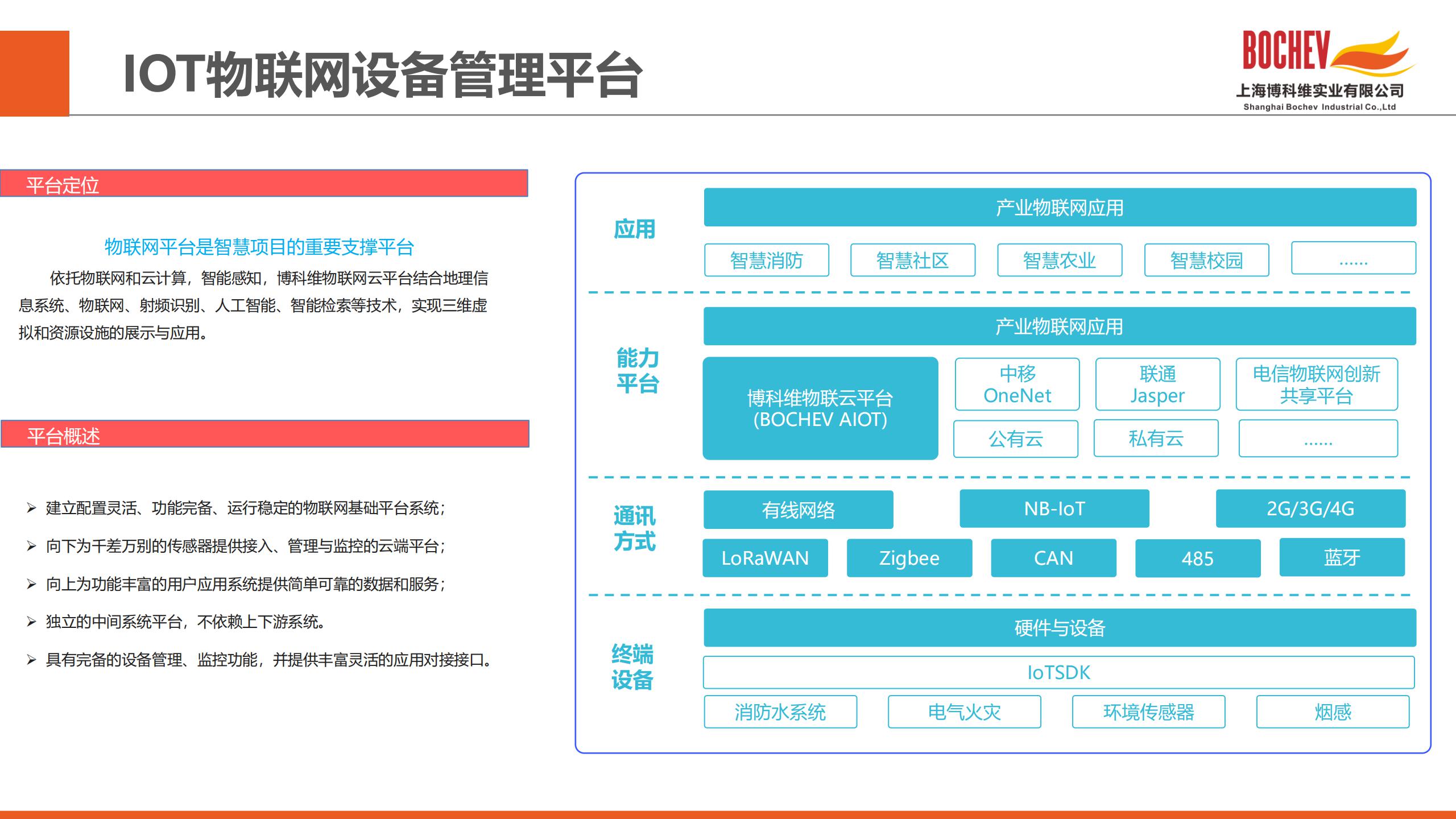Image resolution: width=1456 pixels, height=819 pixels.
Task: Select the IoTSDK bar
Action: (x=1059, y=673)
